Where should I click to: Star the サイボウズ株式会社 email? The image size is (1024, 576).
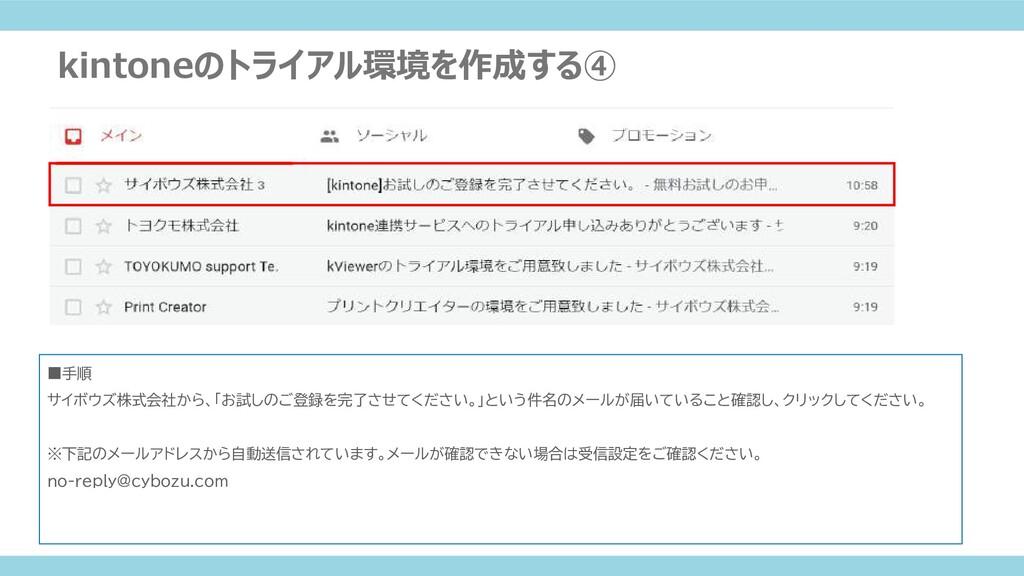tap(103, 185)
